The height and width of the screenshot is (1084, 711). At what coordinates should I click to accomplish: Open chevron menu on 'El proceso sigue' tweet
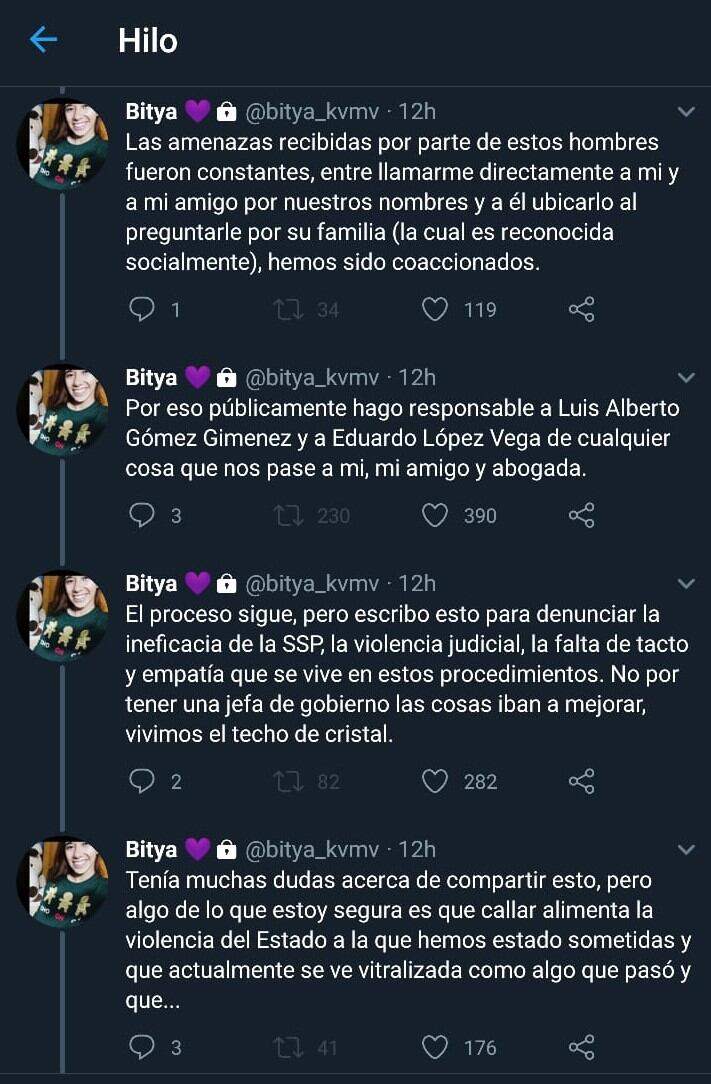686,584
